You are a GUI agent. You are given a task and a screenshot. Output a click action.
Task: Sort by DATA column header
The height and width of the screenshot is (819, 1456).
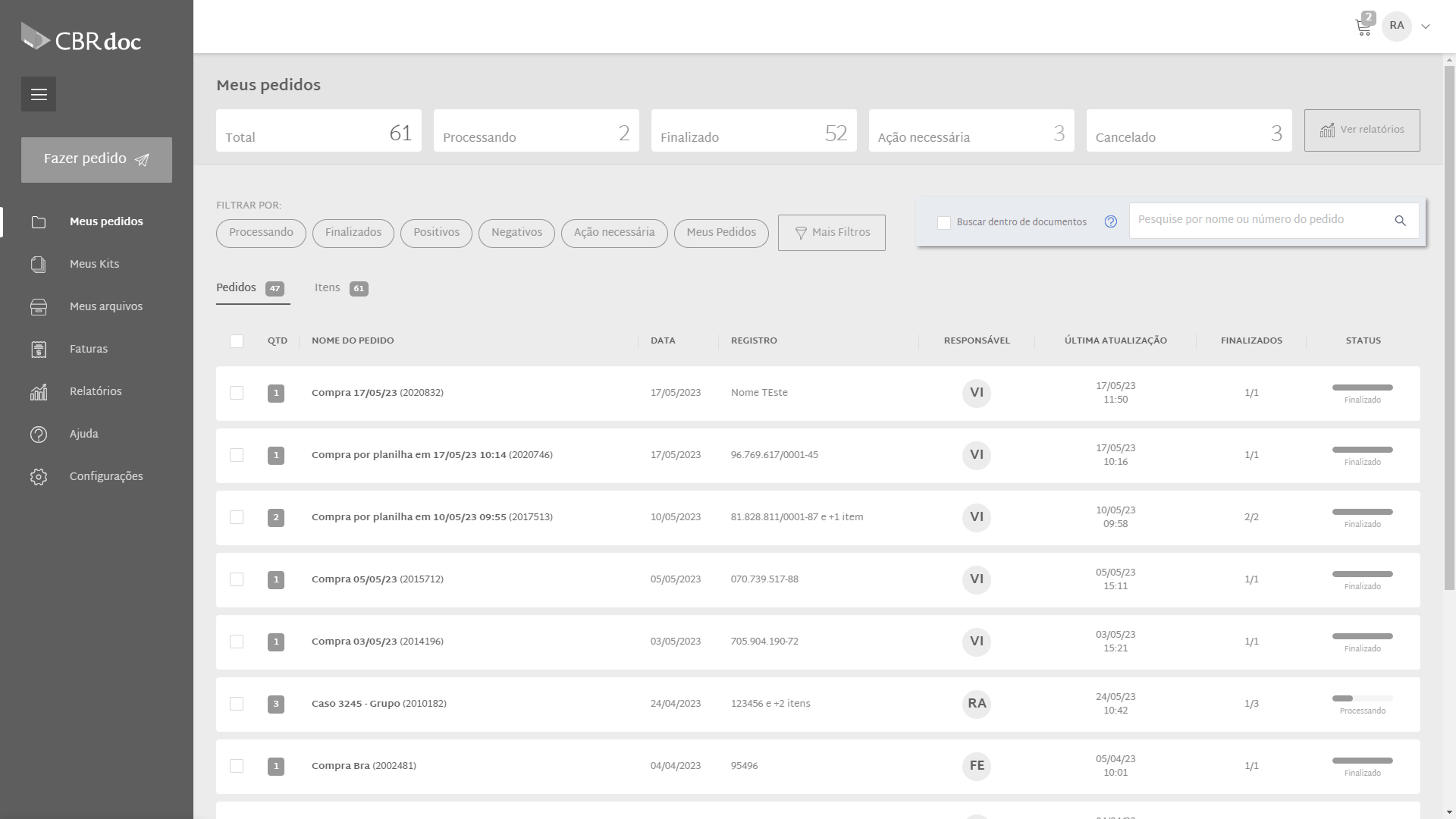(663, 341)
